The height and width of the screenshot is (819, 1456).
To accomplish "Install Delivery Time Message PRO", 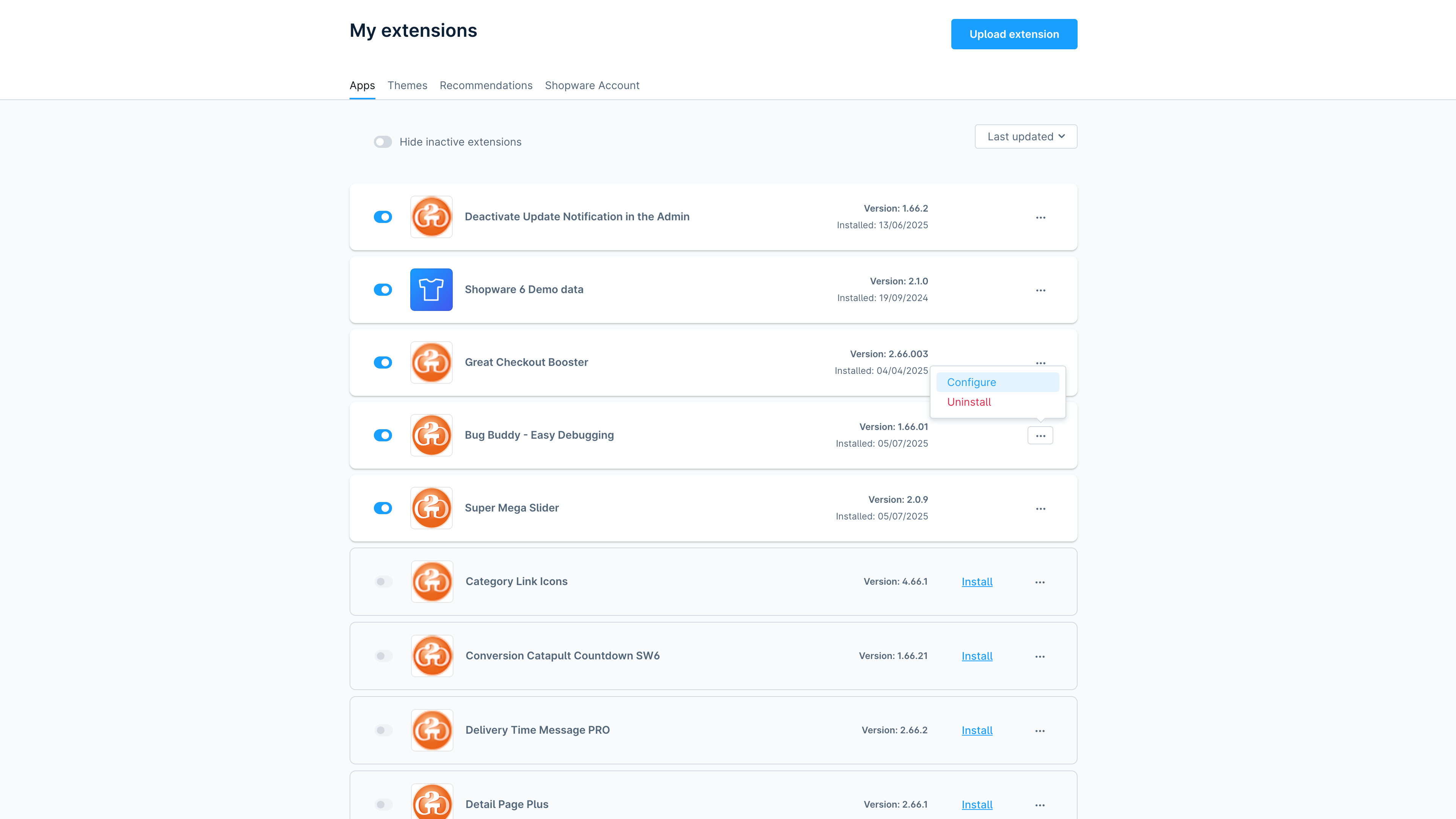I will pos(977,731).
